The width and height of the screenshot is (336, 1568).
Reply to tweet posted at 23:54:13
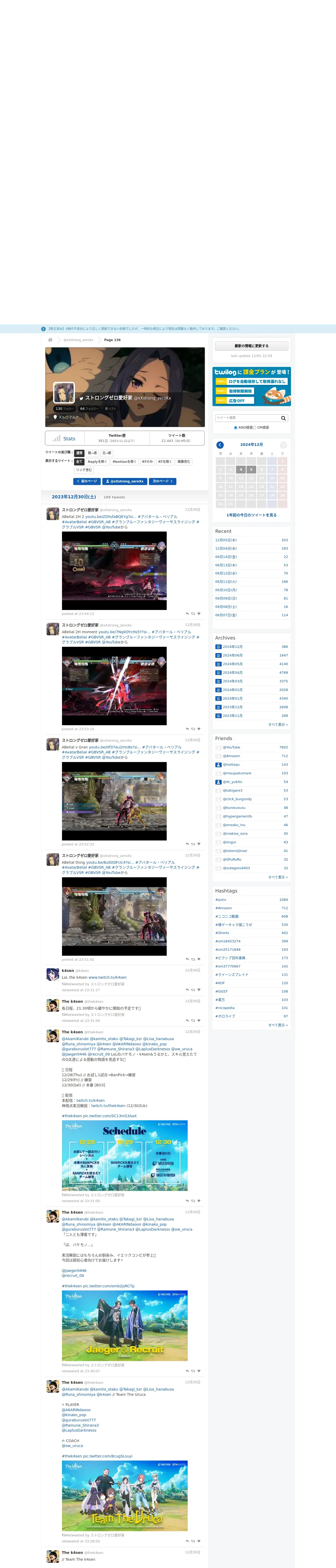pos(187,614)
